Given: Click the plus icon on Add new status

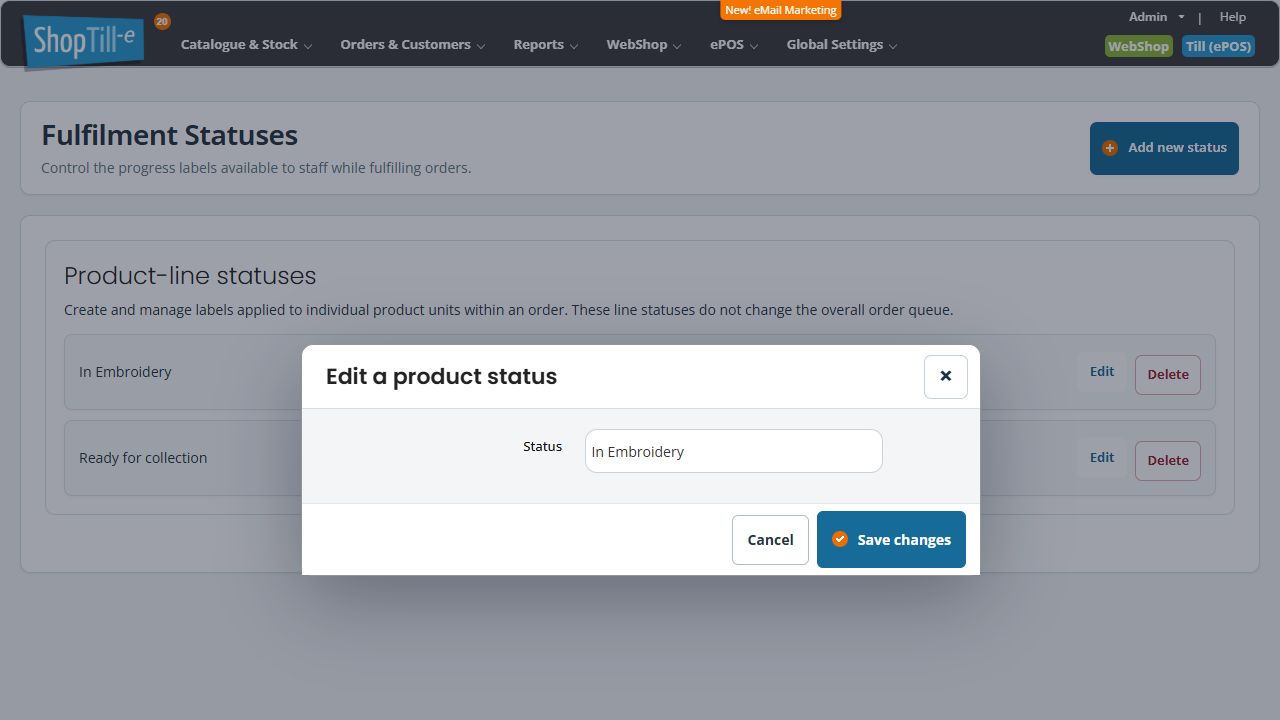Looking at the screenshot, I should coord(1110,148).
